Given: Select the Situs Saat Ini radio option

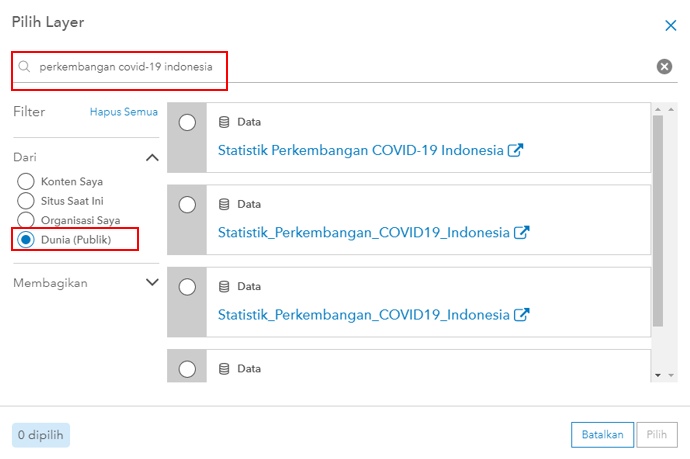Looking at the screenshot, I should [x=26, y=201].
